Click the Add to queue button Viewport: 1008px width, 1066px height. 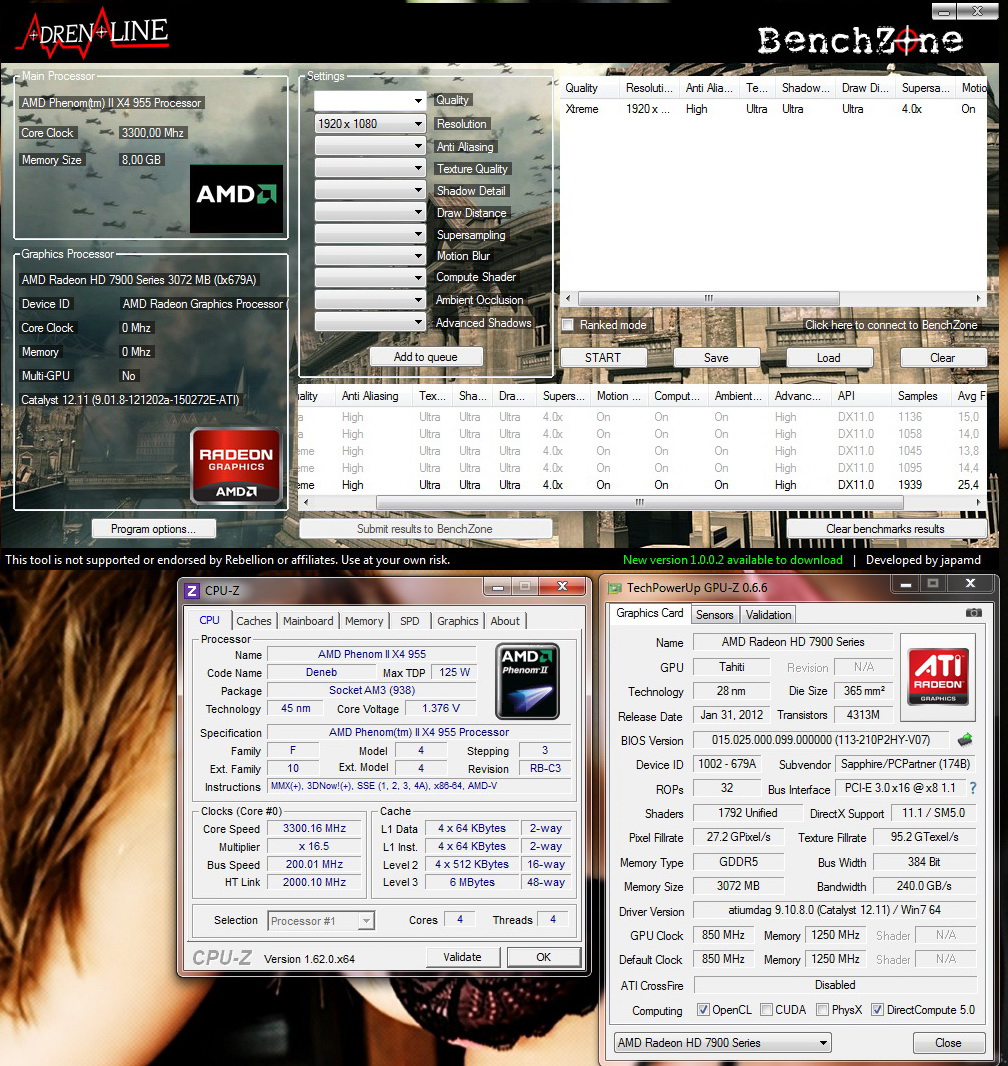[426, 357]
